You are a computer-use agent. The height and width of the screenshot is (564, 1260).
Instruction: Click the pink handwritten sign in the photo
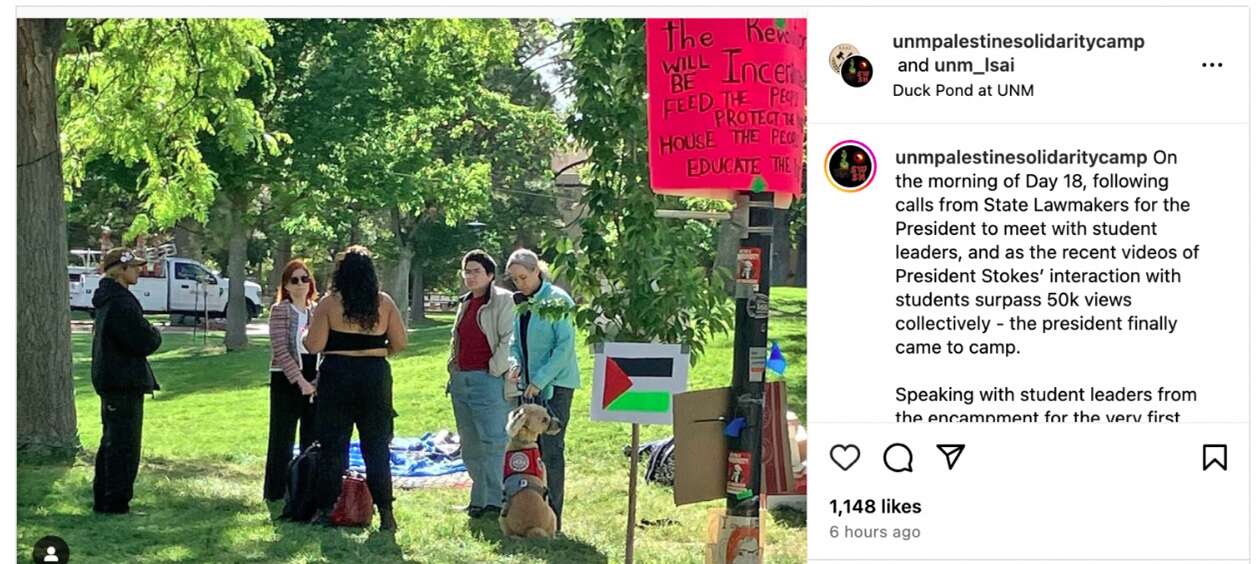pyautogui.click(x=725, y=105)
